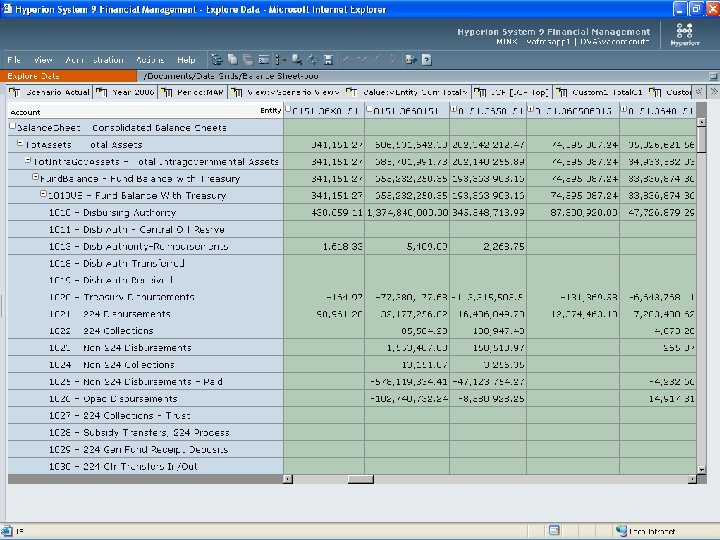Change the Period:MAR POV member

tap(200, 92)
